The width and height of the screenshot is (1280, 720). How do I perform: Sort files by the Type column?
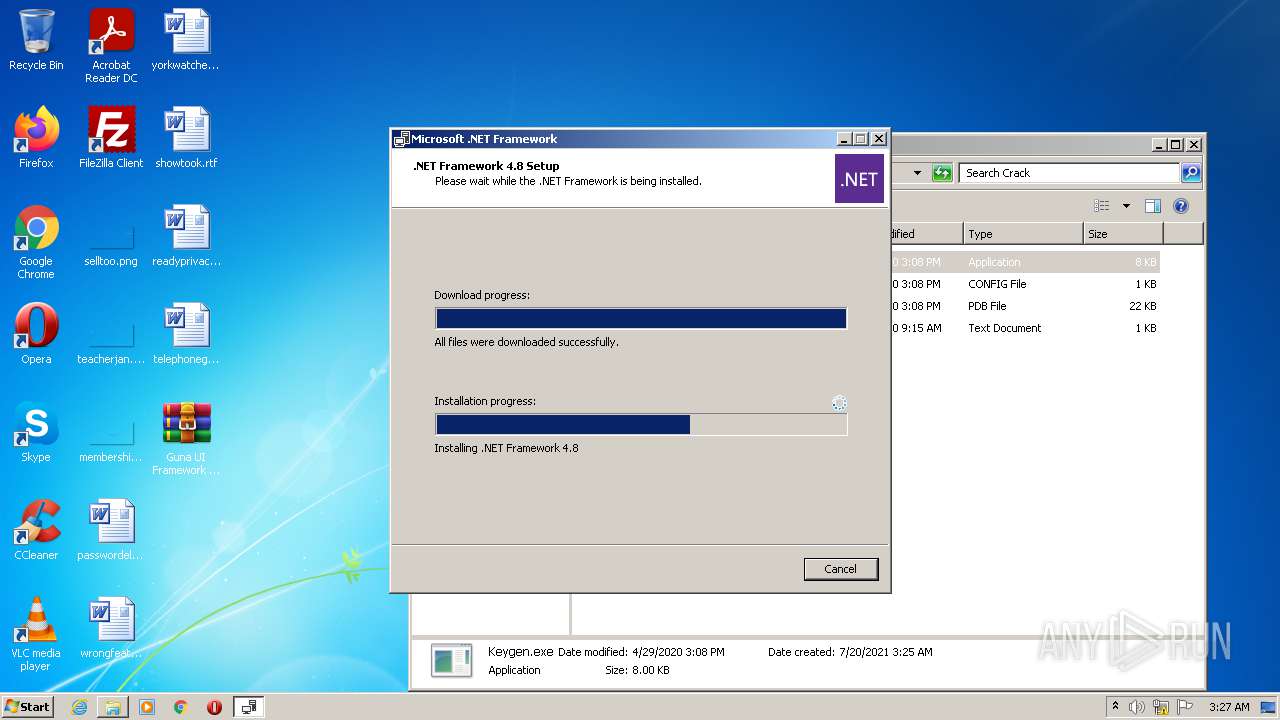(1023, 234)
